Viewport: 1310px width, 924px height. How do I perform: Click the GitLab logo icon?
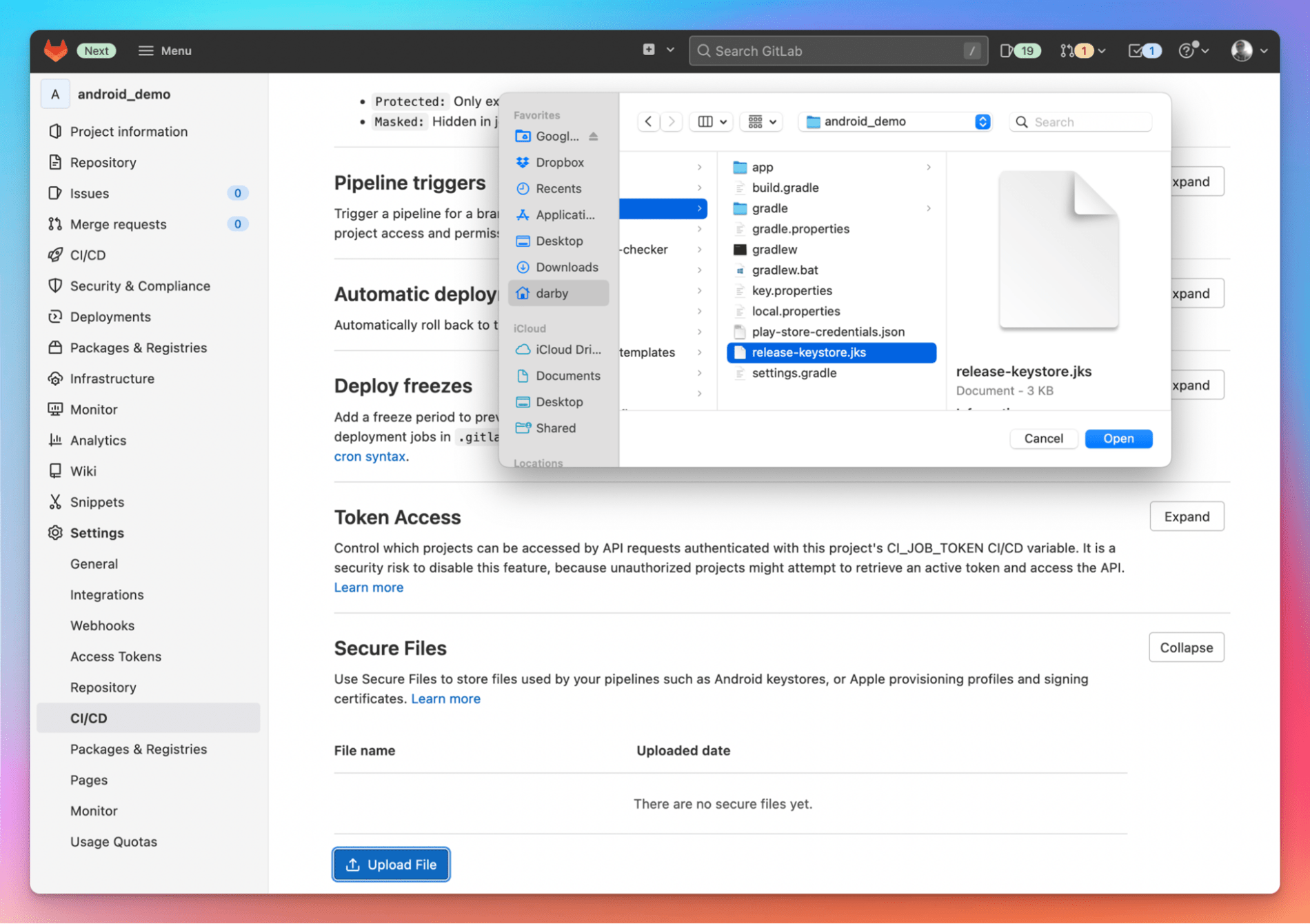click(x=55, y=50)
